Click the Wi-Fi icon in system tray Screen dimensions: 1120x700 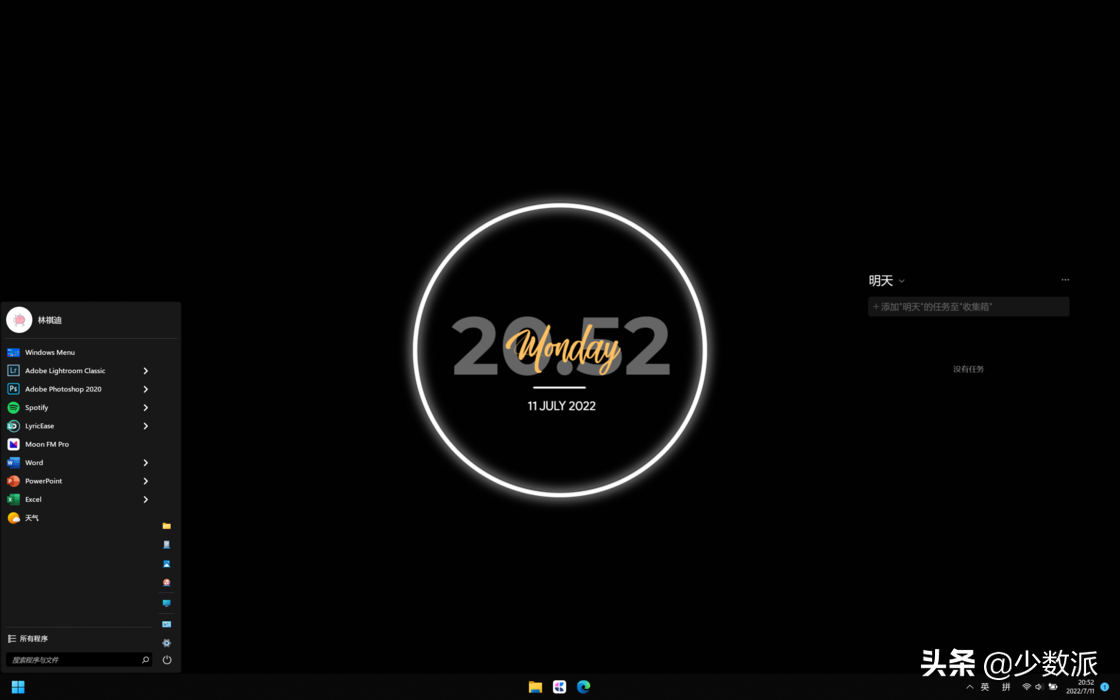coord(1026,687)
